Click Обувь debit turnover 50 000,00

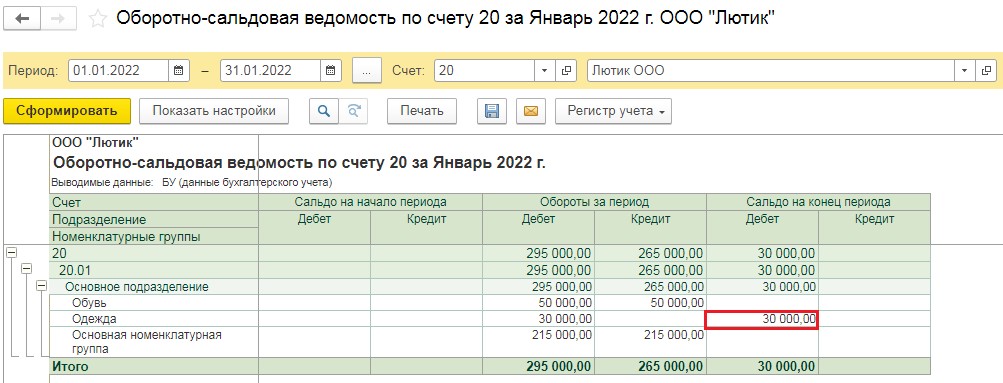point(538,302)
